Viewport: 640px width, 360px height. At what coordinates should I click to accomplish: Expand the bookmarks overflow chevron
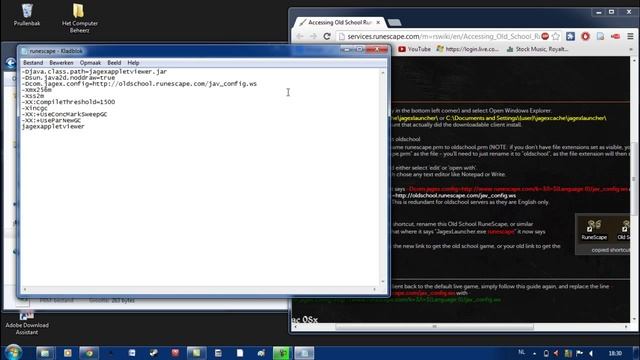click(631, 49)
